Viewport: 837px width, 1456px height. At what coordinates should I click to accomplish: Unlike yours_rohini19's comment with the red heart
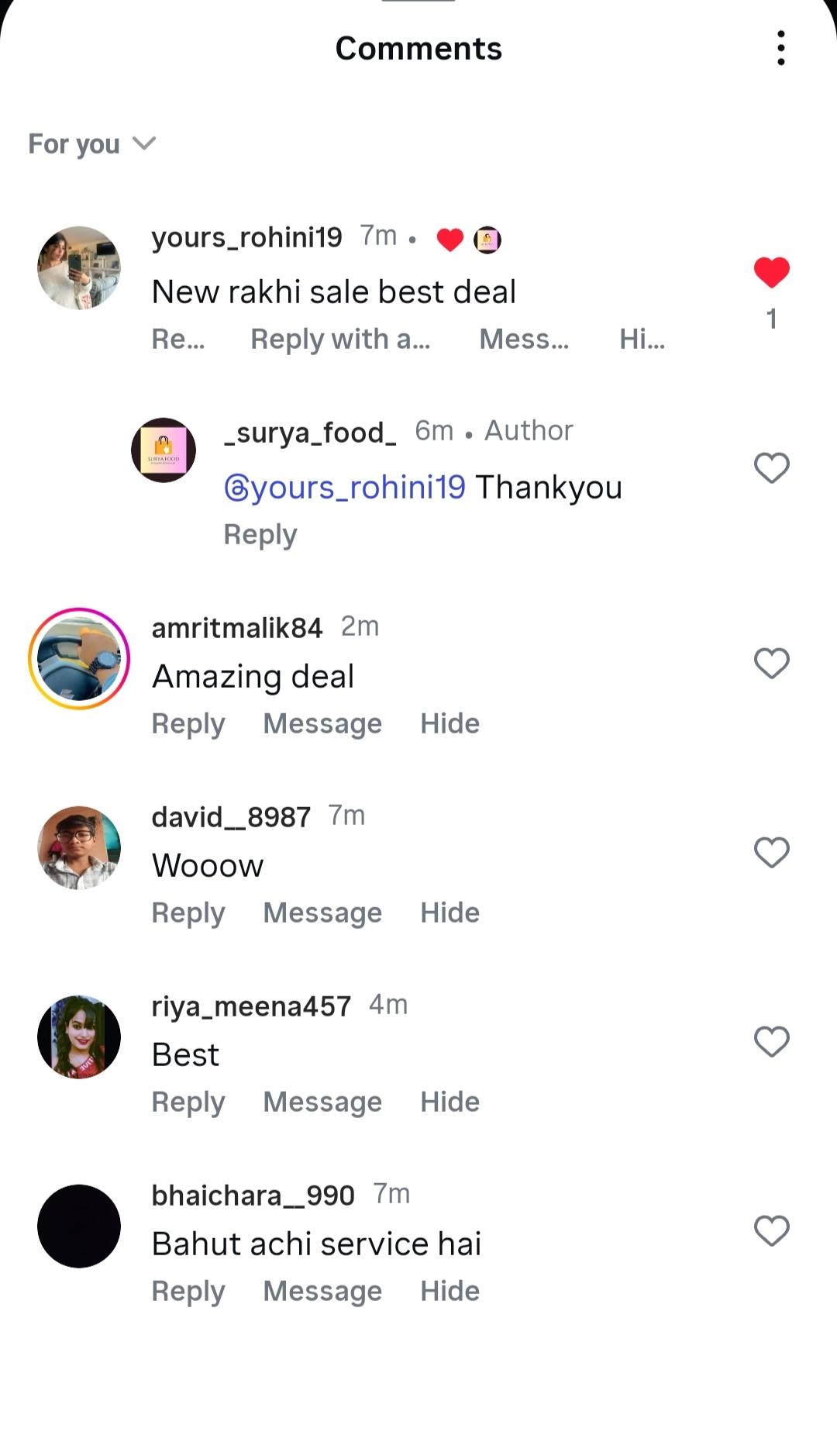pos(771,272)
